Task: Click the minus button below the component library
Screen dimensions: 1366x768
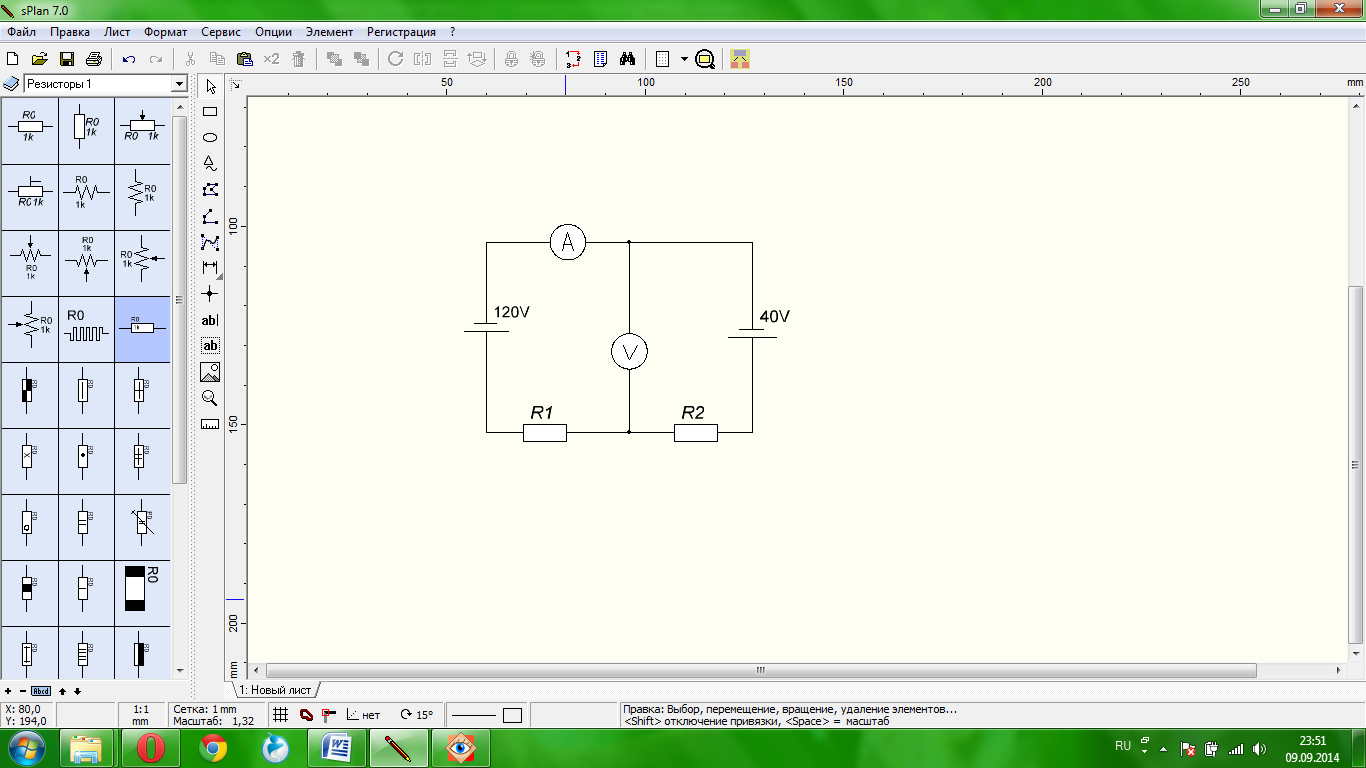Action: pos(22,691)
